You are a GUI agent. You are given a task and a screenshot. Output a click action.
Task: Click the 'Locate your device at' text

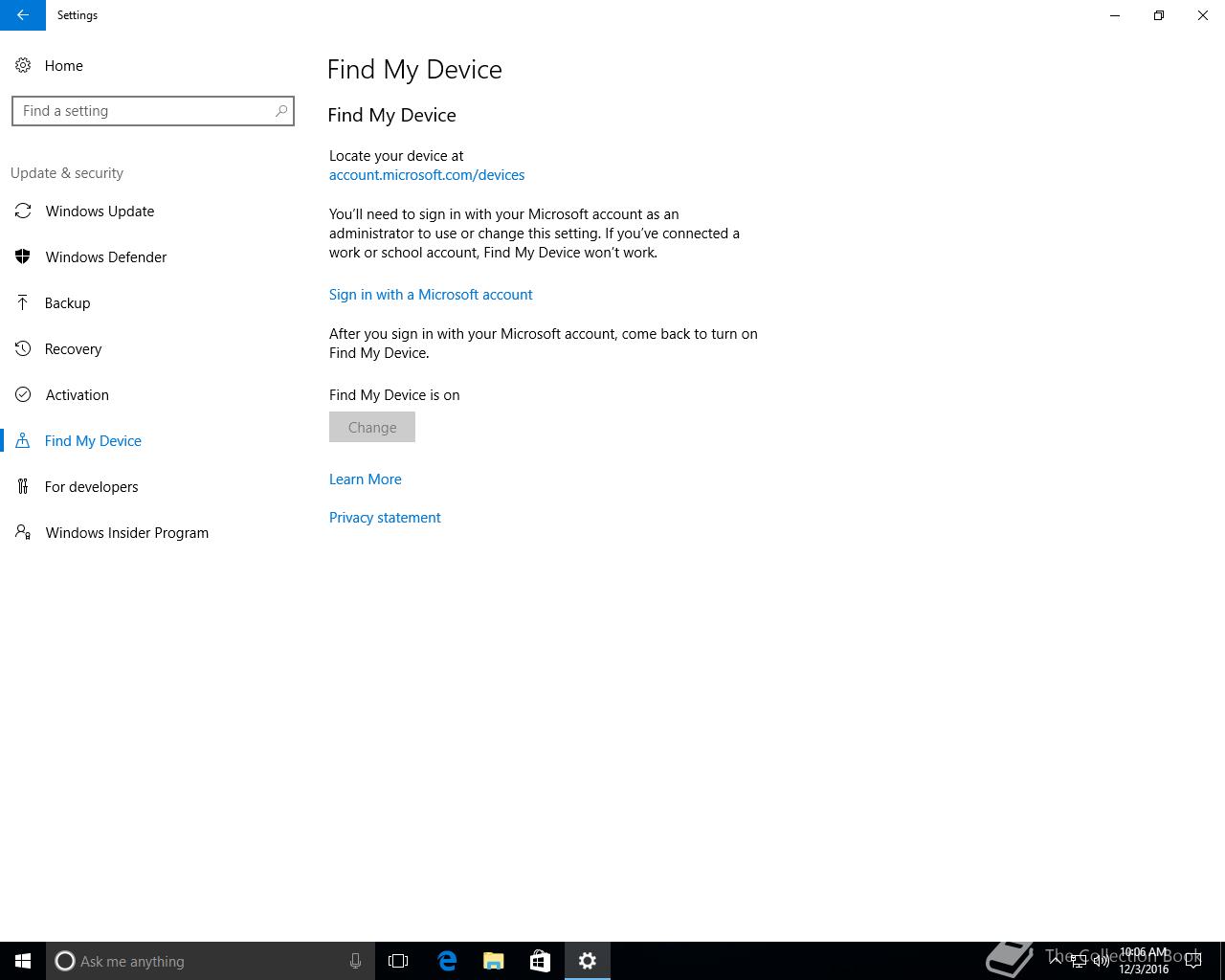(x=396, y=156)
